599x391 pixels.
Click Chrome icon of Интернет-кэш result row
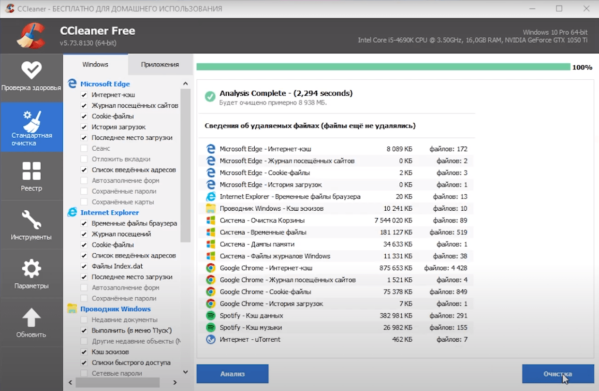(x=210, y=268)
